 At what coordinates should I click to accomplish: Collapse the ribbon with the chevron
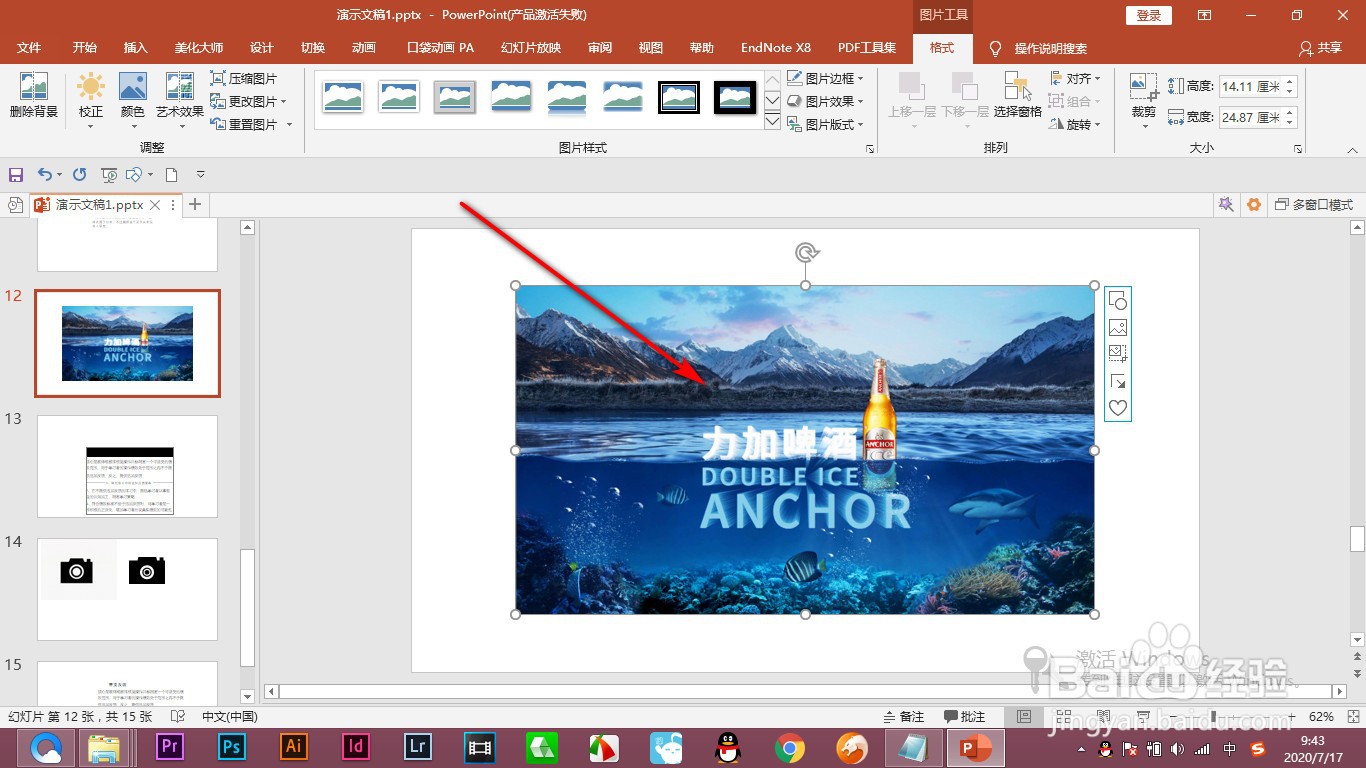(x=1352, y=150)
